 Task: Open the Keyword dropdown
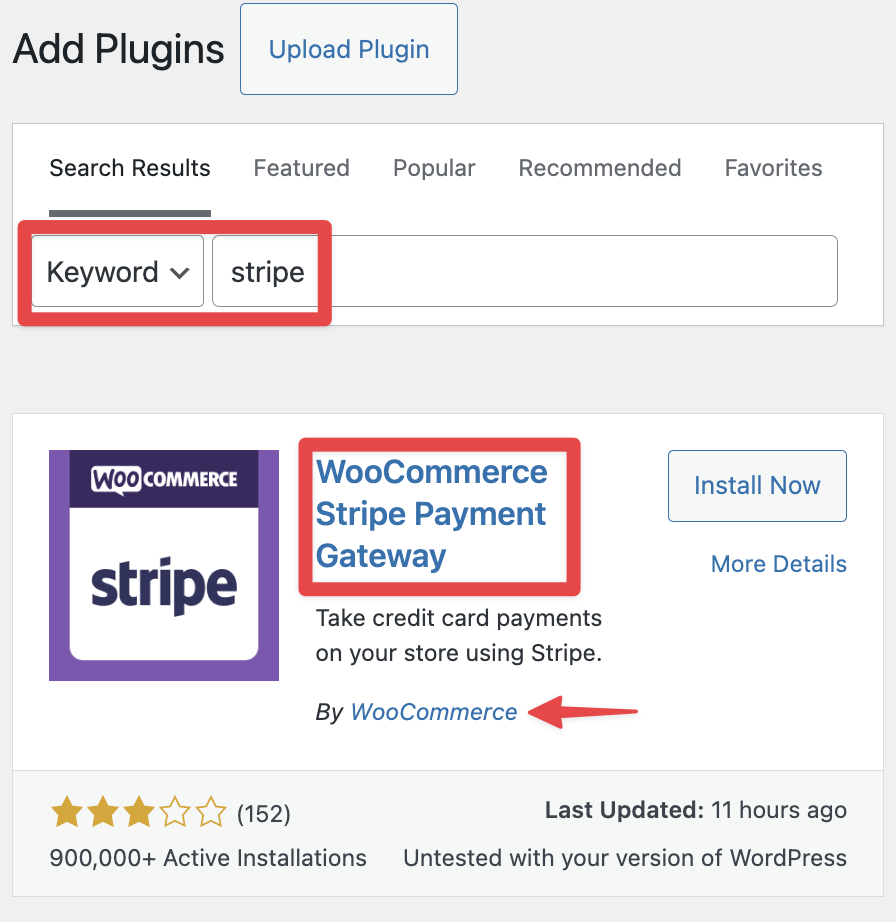click(x=116, y=271)
